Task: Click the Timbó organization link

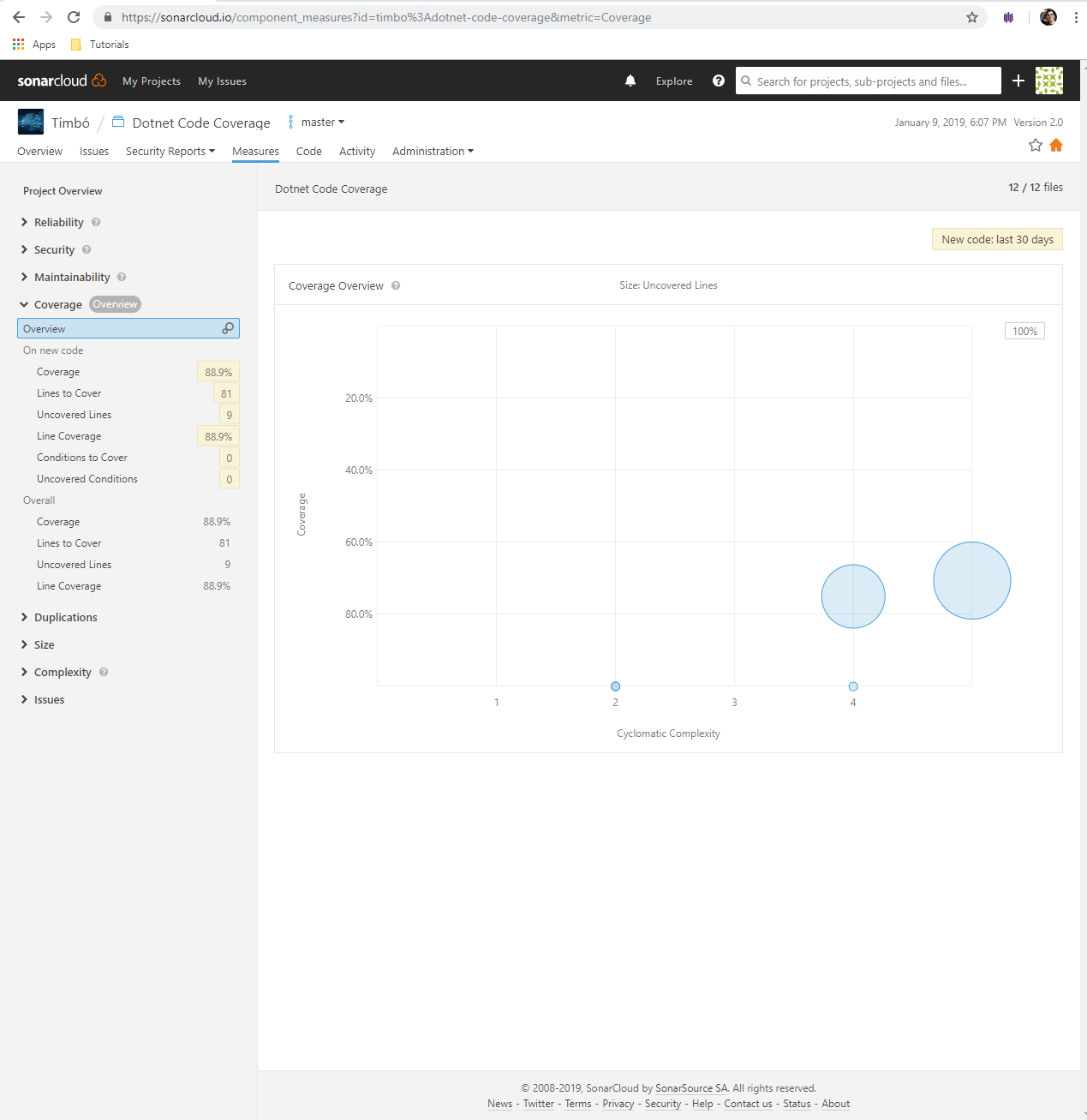Action: [x=70, y=123]
